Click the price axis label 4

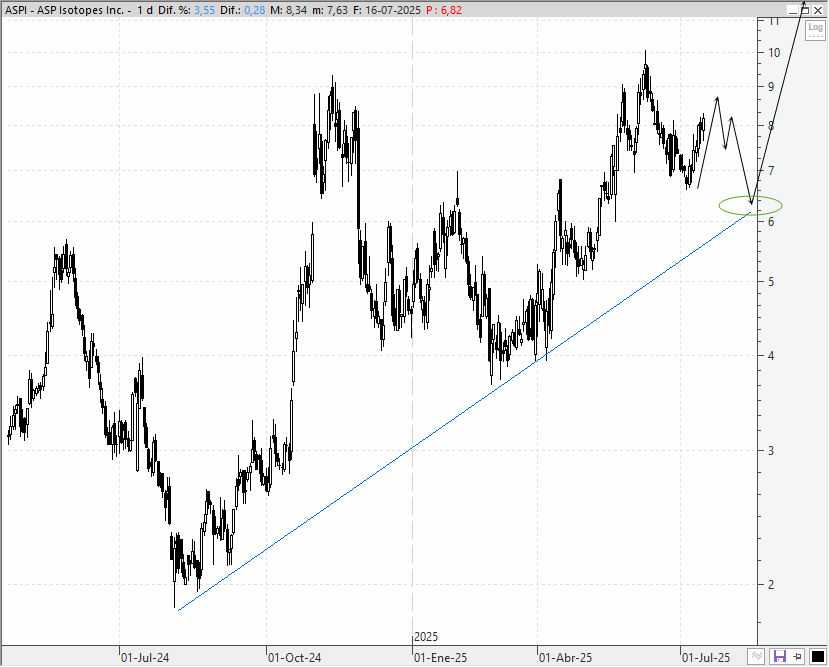[771, 356]
